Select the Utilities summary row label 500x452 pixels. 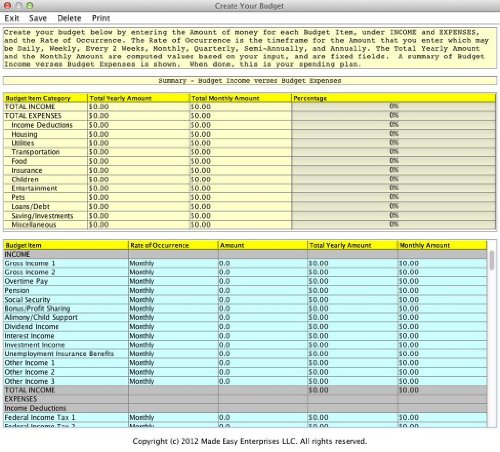coord(23,143)
